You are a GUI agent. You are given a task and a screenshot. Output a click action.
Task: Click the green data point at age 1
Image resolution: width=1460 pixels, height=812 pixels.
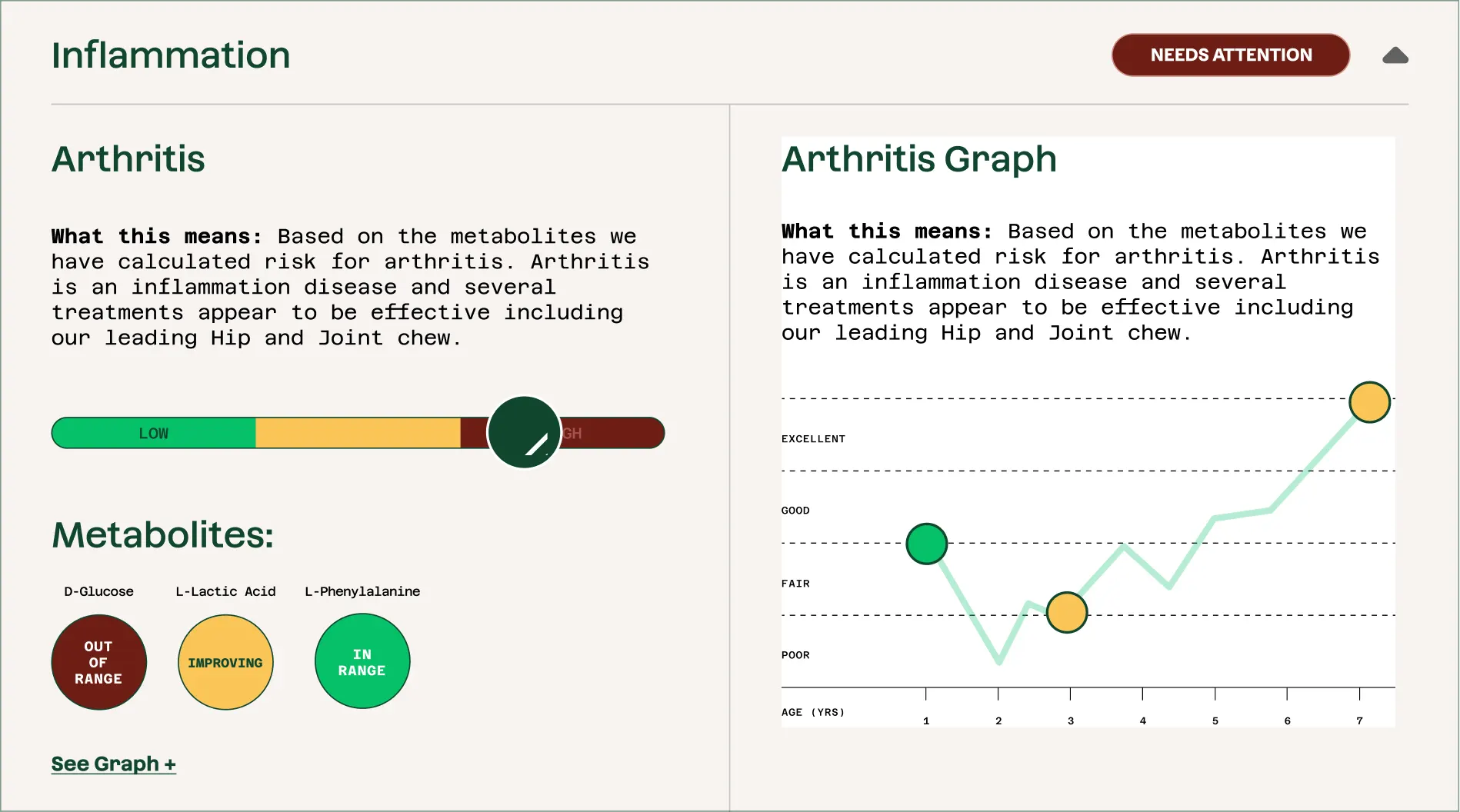pos(926,544)
